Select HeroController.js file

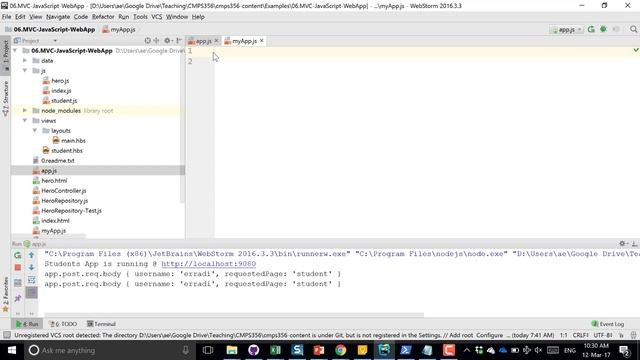(x=60, y=191)
